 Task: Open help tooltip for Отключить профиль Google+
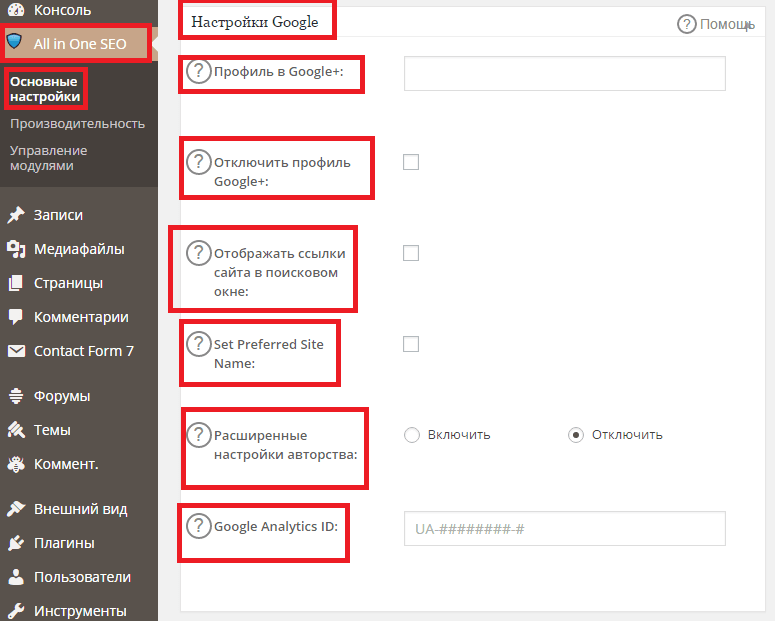click(x=199, y=162)
